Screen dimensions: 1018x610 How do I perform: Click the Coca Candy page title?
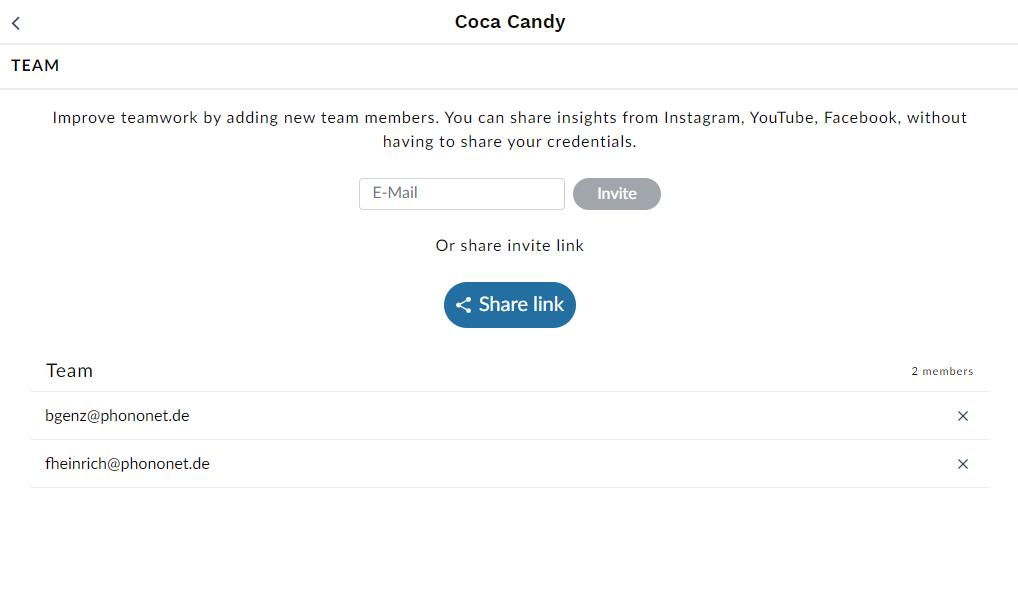coord(510,22)
